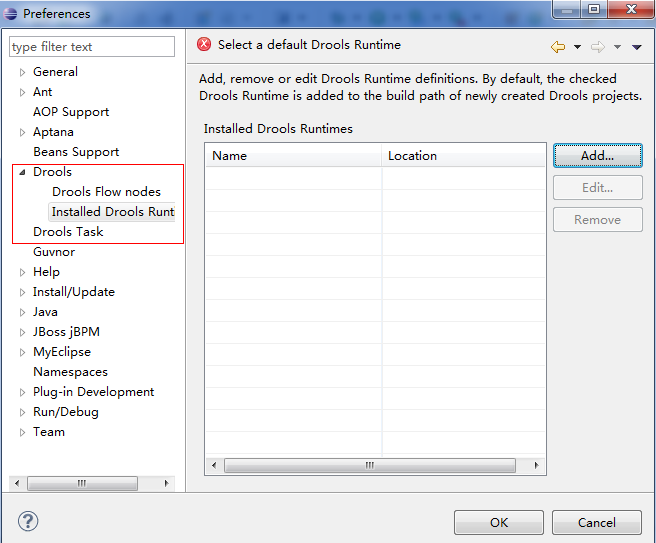Expand the General preferences node

click(x=22, y=72)
